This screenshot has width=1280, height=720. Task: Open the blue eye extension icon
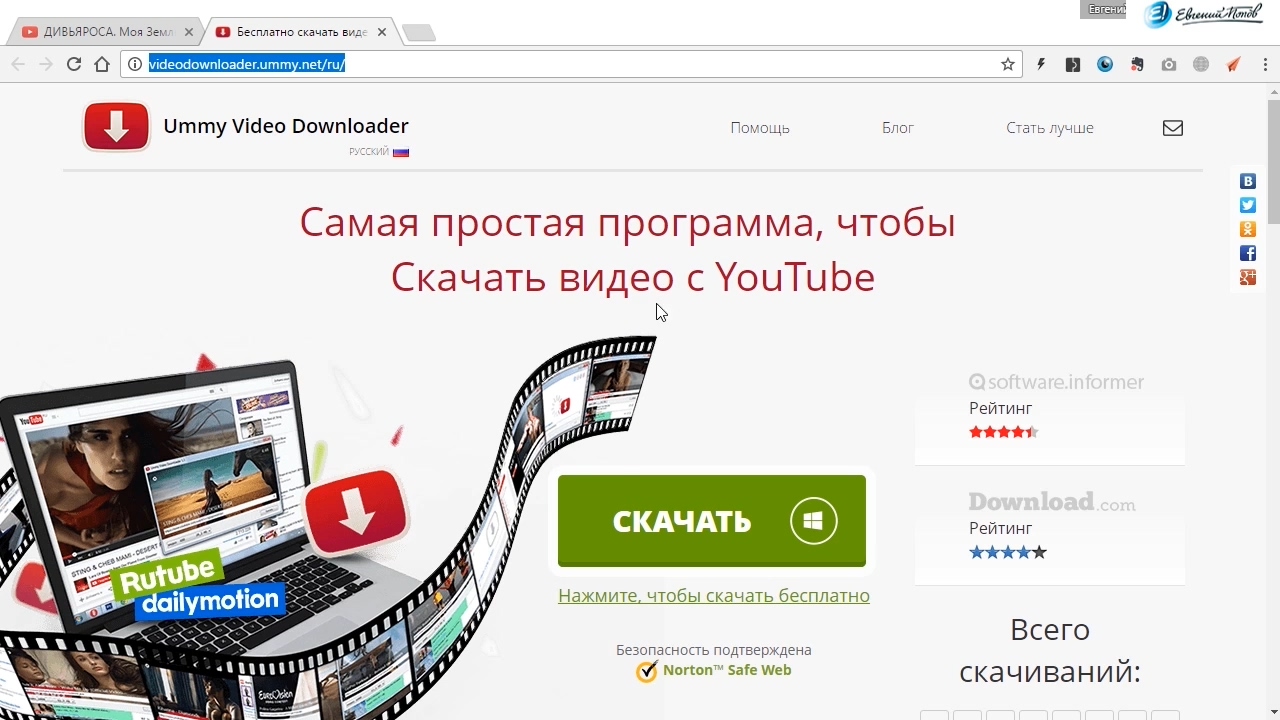pos(1105,64)
